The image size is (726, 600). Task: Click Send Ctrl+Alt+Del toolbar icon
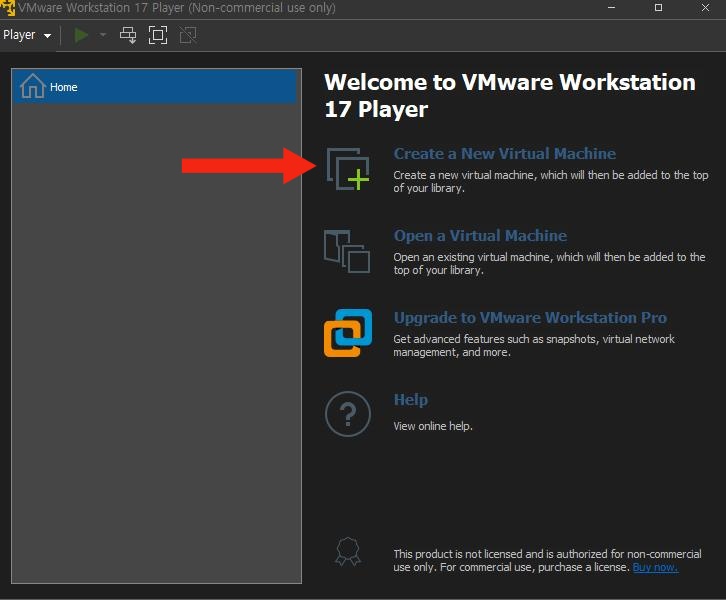pyautogui.click(x=128, y=35)
